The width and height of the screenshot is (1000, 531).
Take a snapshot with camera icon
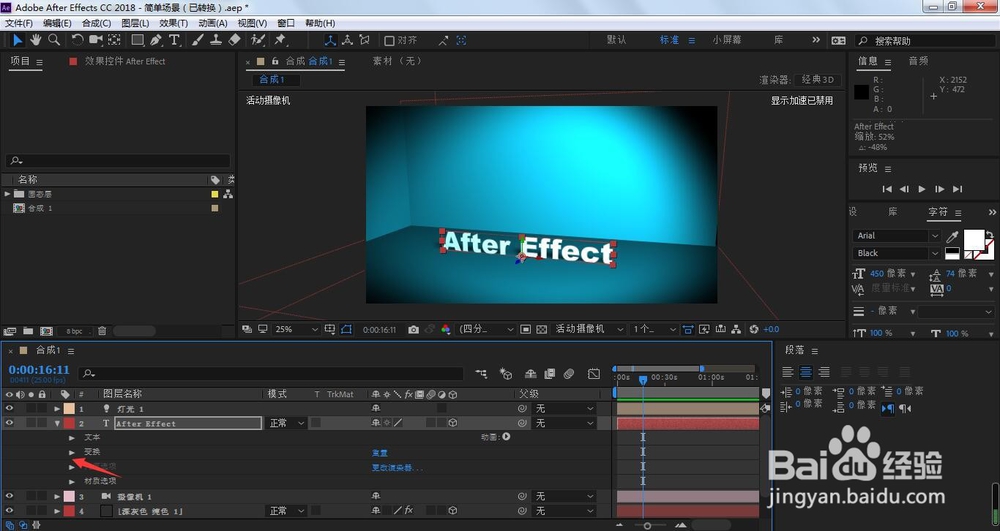tap(414, 330)
